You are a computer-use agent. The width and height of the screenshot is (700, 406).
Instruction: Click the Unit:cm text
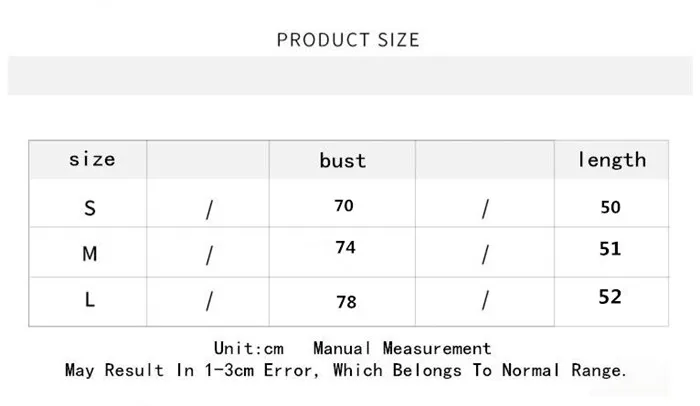pyautogui.click(x=249, y=348)
